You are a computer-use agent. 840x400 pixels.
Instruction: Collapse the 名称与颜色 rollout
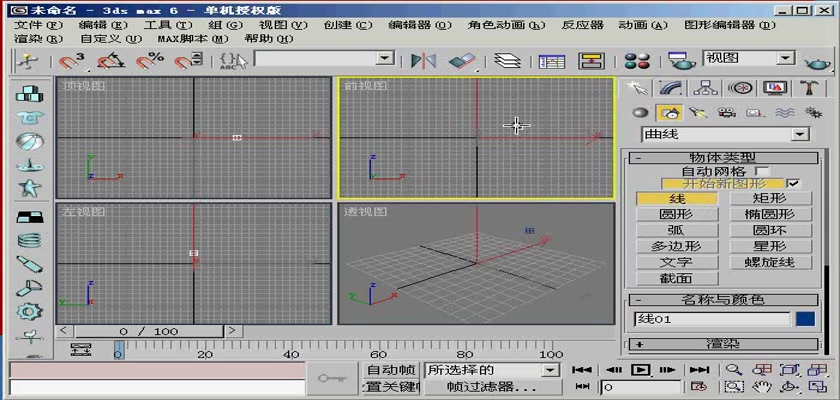coord(723,300)
